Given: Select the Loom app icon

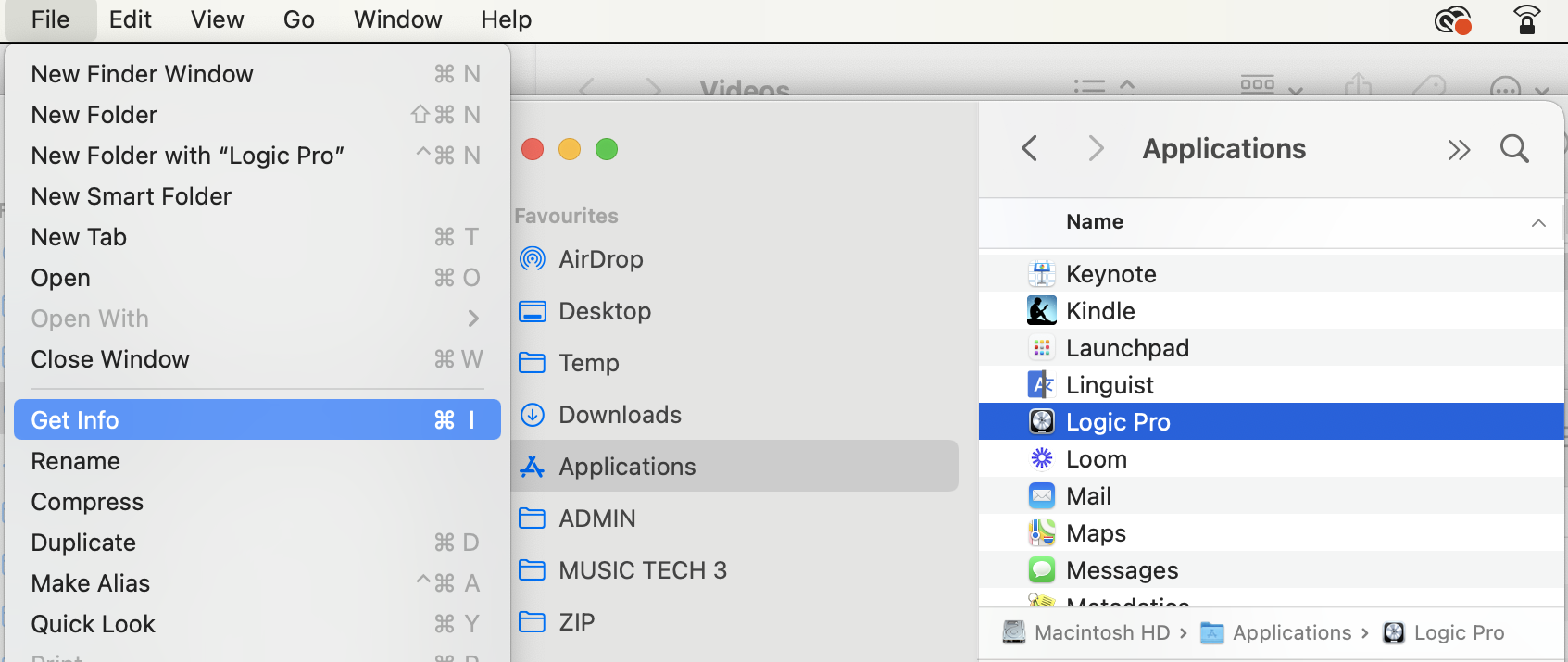Looking at the screenshot, I should (1042, 459).
